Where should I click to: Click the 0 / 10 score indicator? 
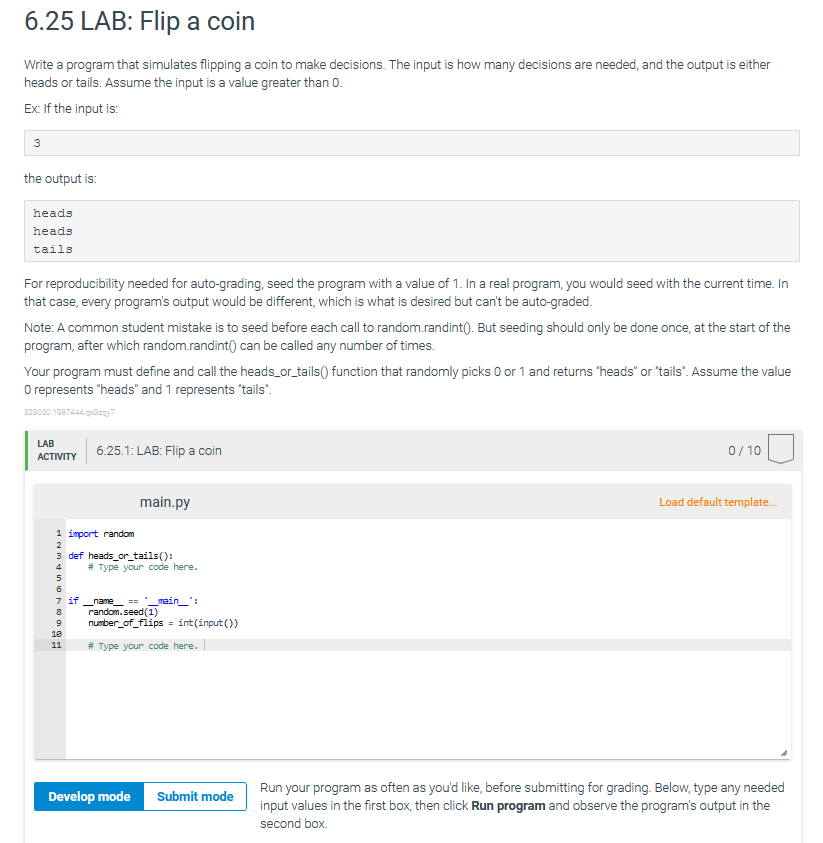[x=746, y=450]
